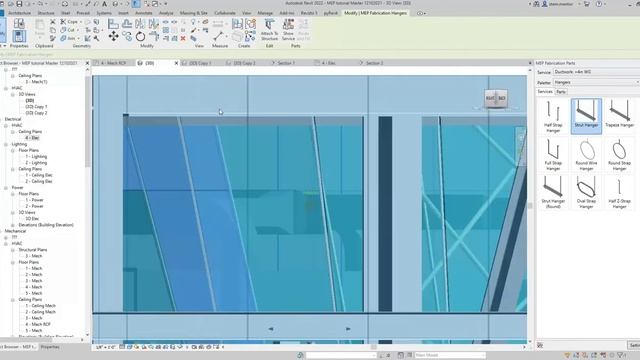The image size is (640, 360).
Task: Switch to the Section 1 view tab
Action: (286, 63)
